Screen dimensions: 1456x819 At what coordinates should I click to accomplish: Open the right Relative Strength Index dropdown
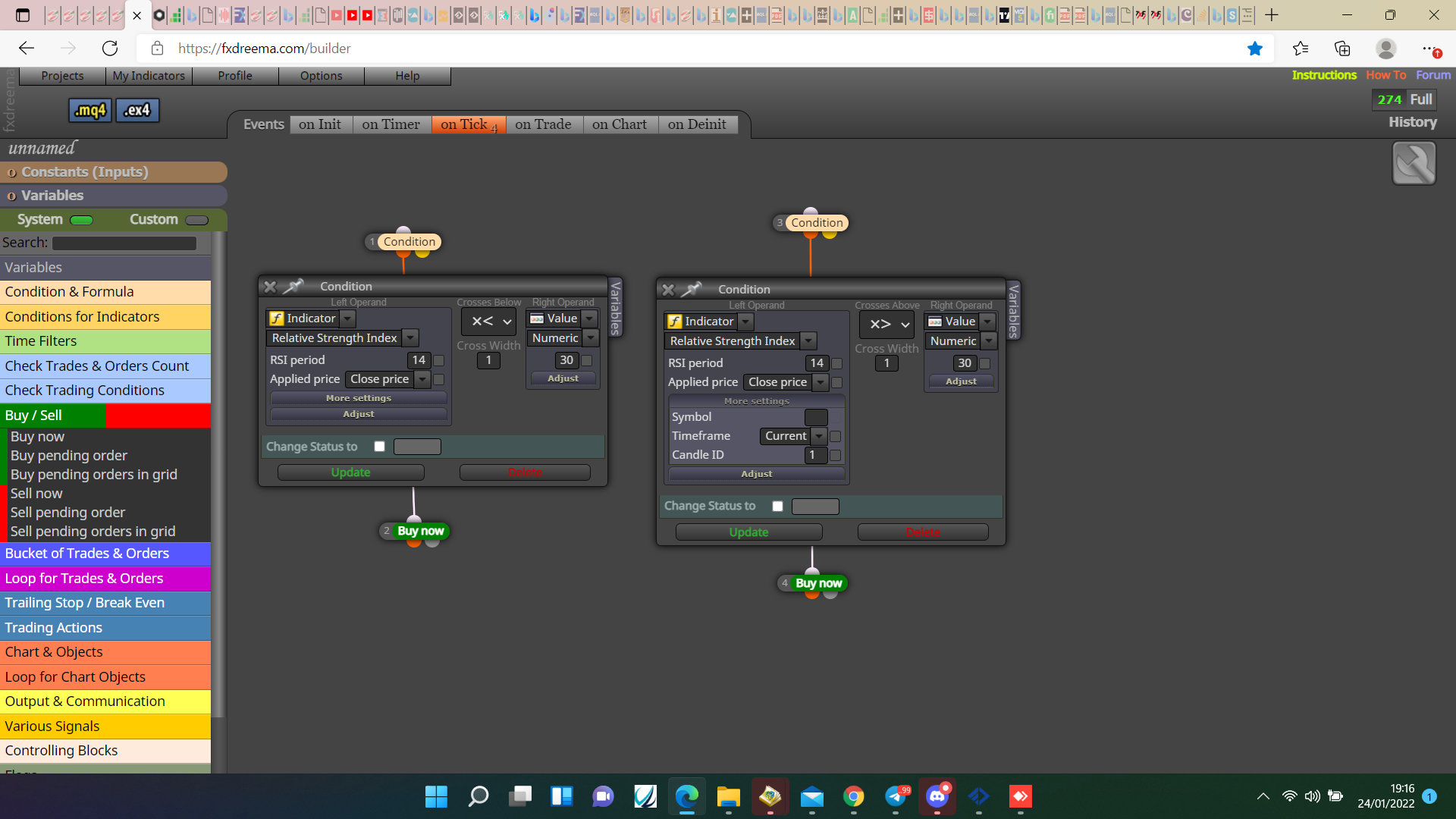point(808,341)
